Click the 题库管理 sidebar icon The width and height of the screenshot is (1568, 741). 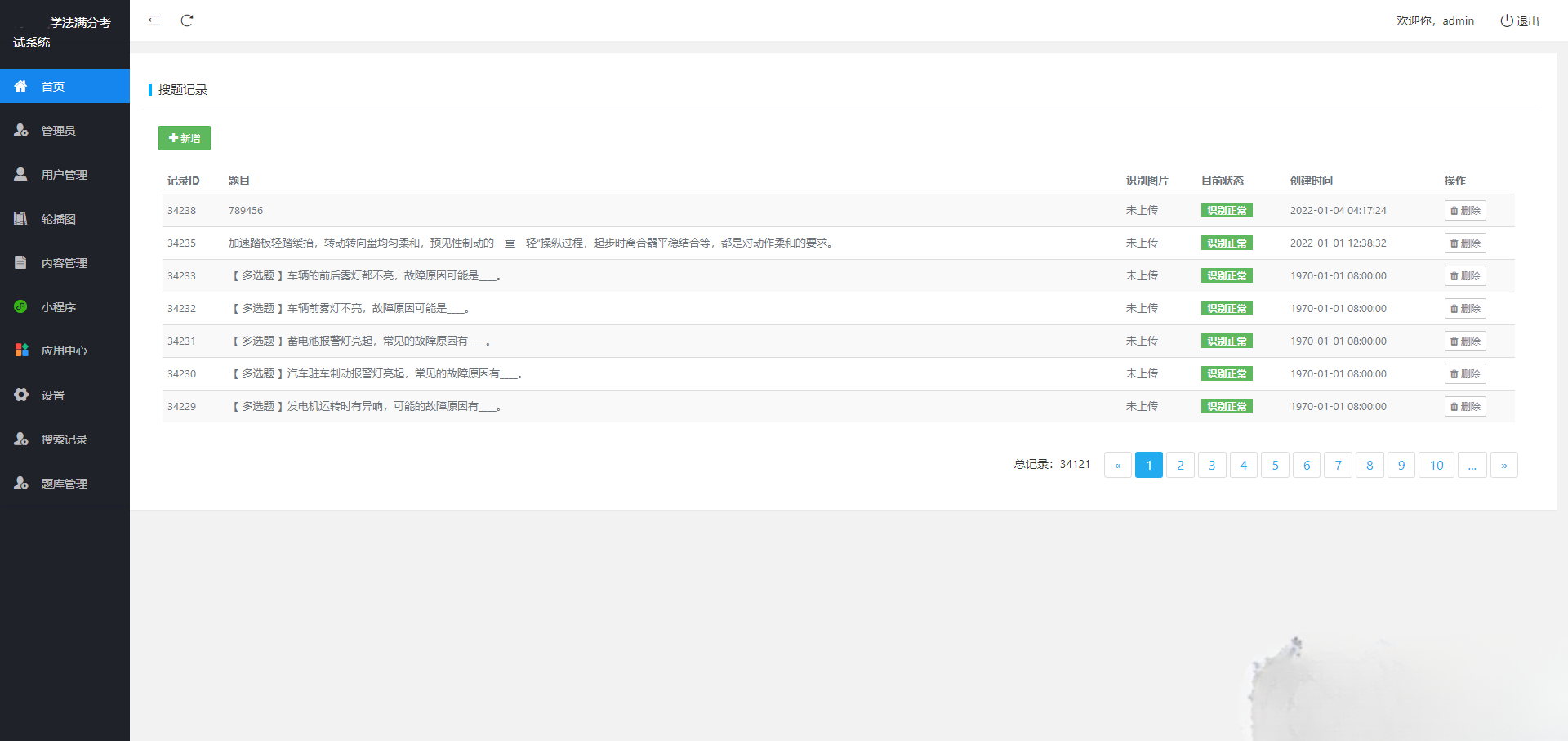click(x=21, y=483)
